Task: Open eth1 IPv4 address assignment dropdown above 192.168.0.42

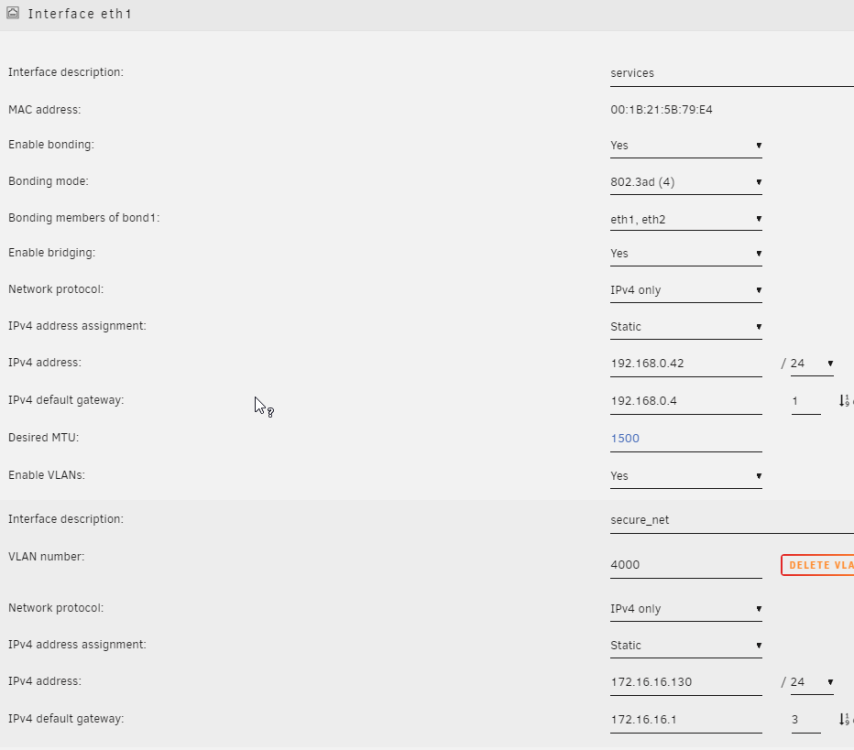Action: point(686,327)
